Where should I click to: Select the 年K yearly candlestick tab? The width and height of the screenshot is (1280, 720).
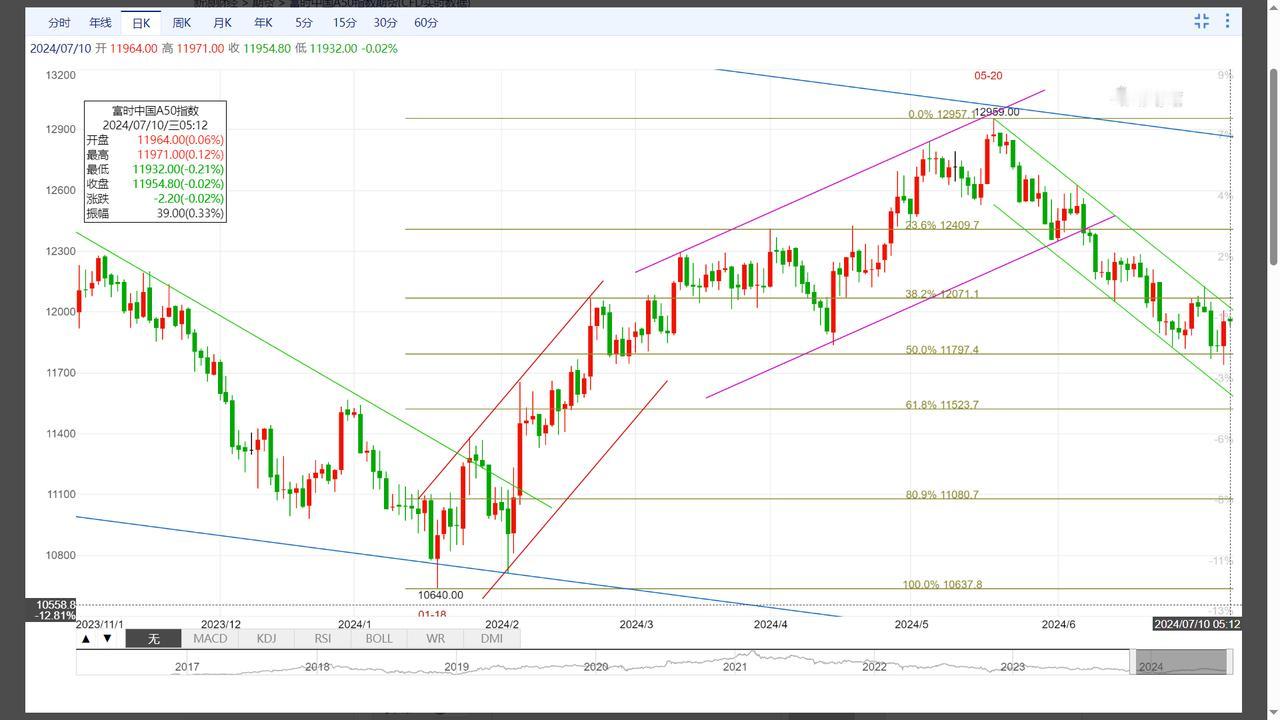click(x=263, y=22)
